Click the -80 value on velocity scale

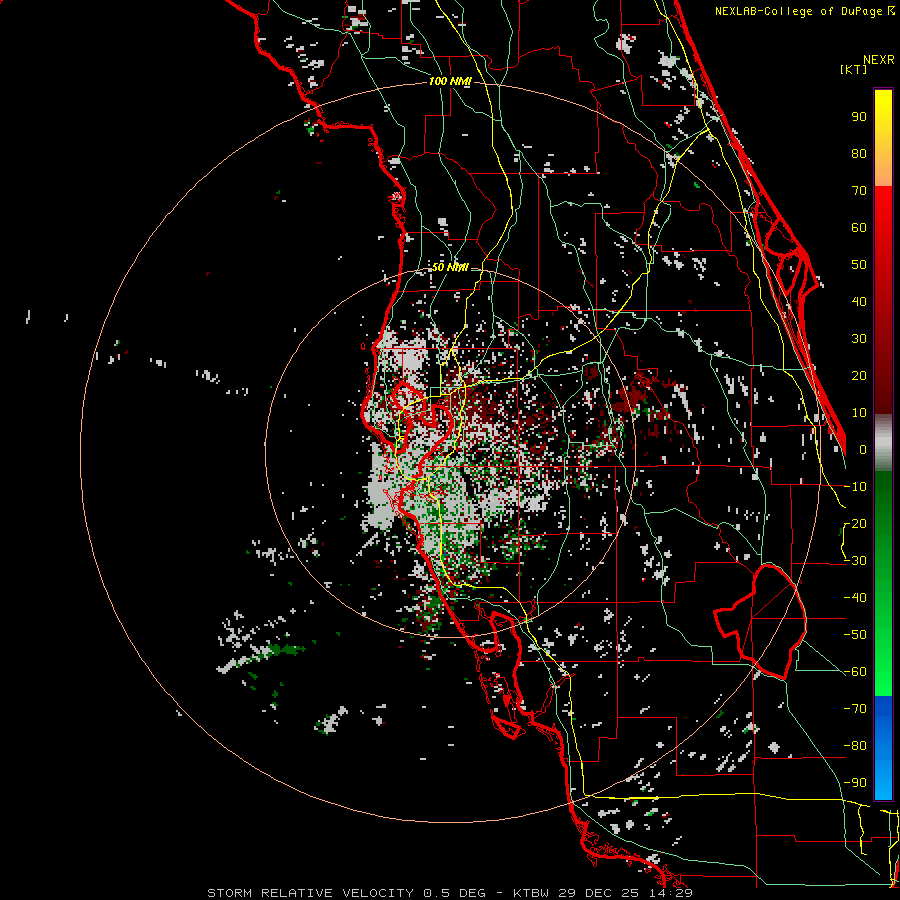[x=855, y=746]
